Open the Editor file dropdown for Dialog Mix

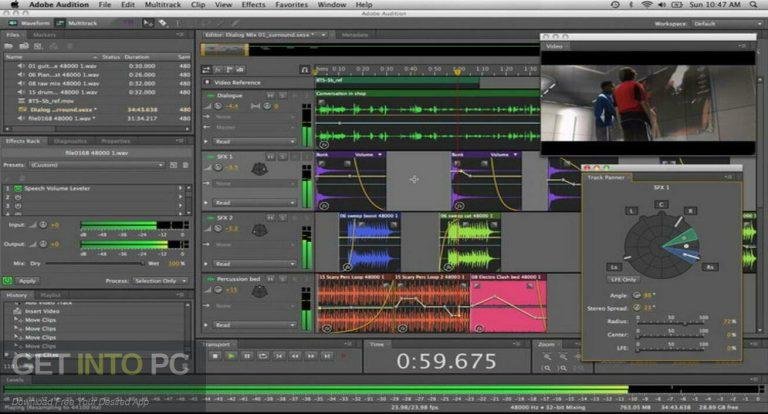pos(323,35)
